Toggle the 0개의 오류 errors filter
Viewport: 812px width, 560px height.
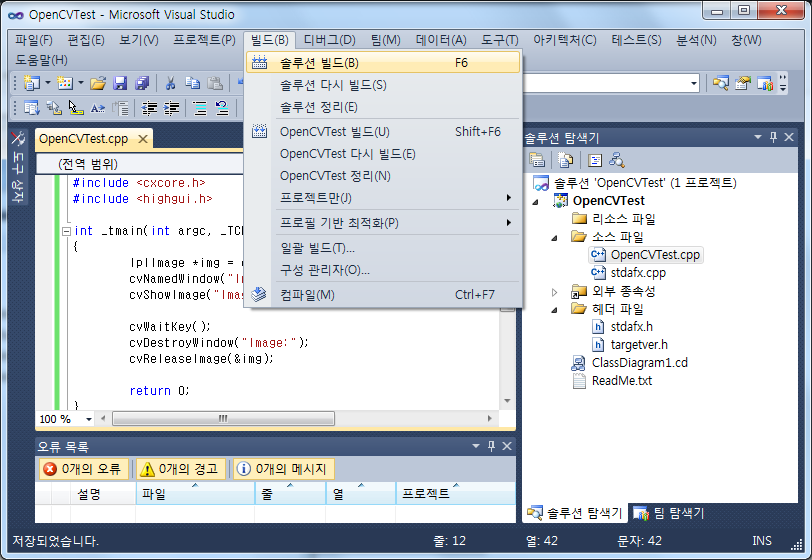click(x=84, y=469)
